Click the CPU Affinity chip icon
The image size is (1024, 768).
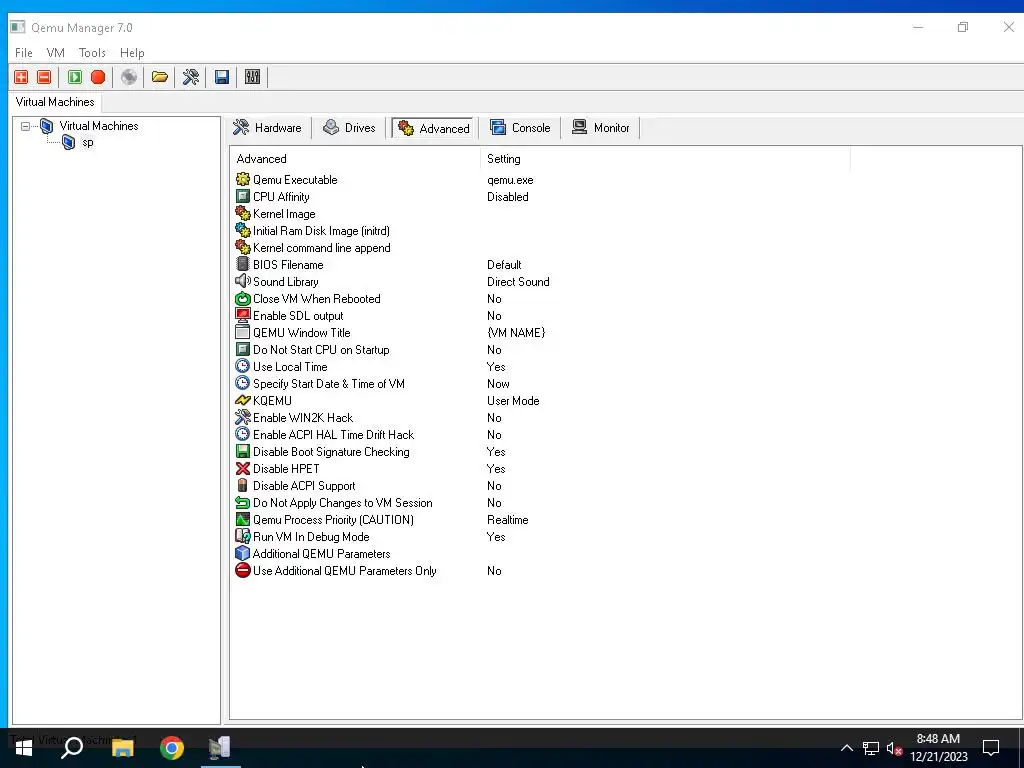coord(242,197)
